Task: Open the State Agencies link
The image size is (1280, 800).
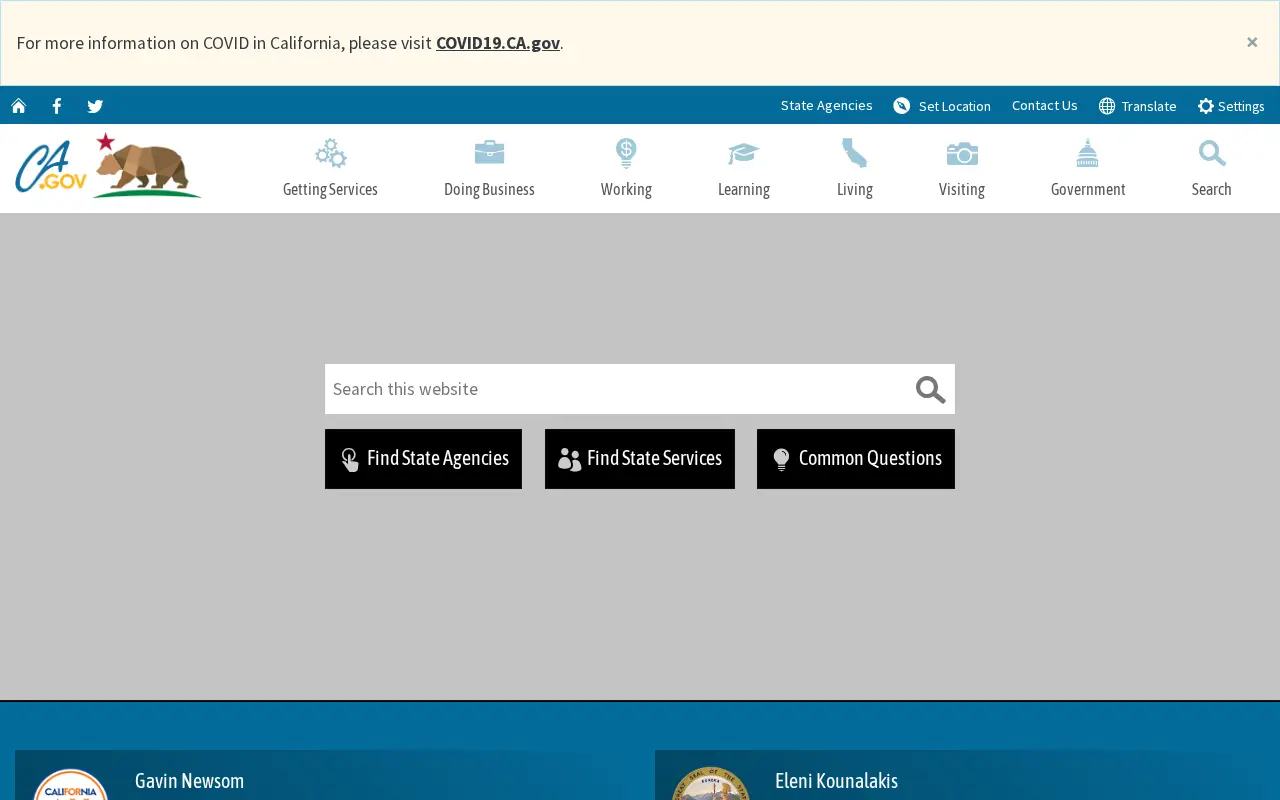Action: (x=827, y=105)
